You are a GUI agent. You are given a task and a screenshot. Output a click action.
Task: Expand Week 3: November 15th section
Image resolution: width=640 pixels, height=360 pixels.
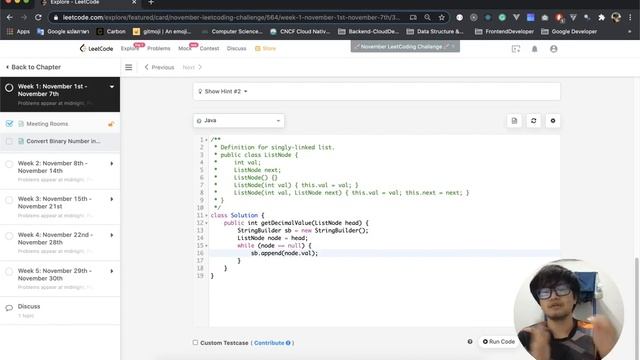pos(111,200)
